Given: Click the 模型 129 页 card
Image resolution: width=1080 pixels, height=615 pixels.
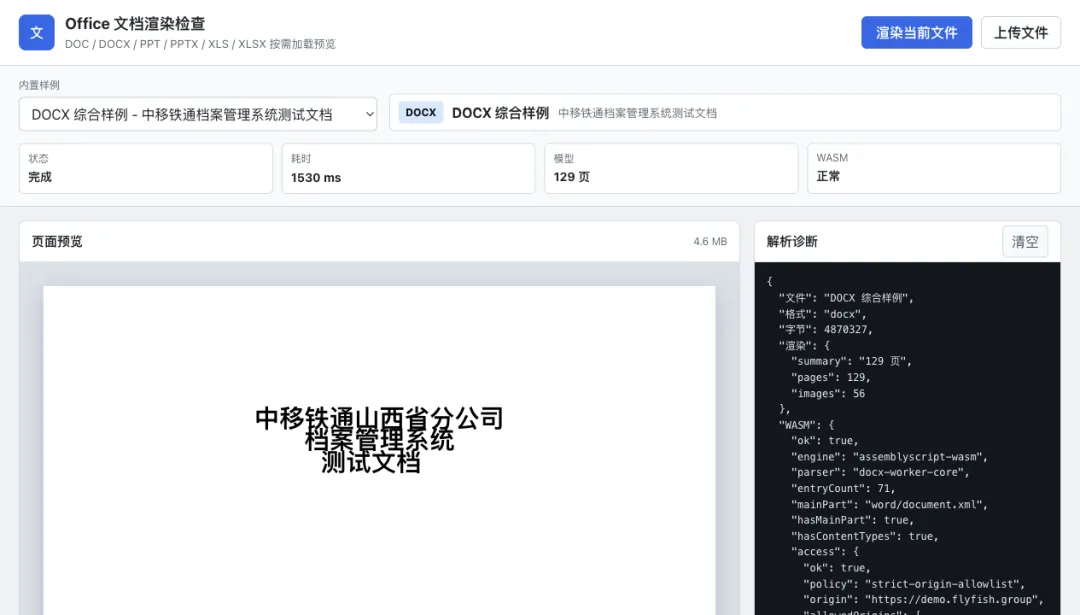Looking at the screenshot, I should tap(671, 168).
